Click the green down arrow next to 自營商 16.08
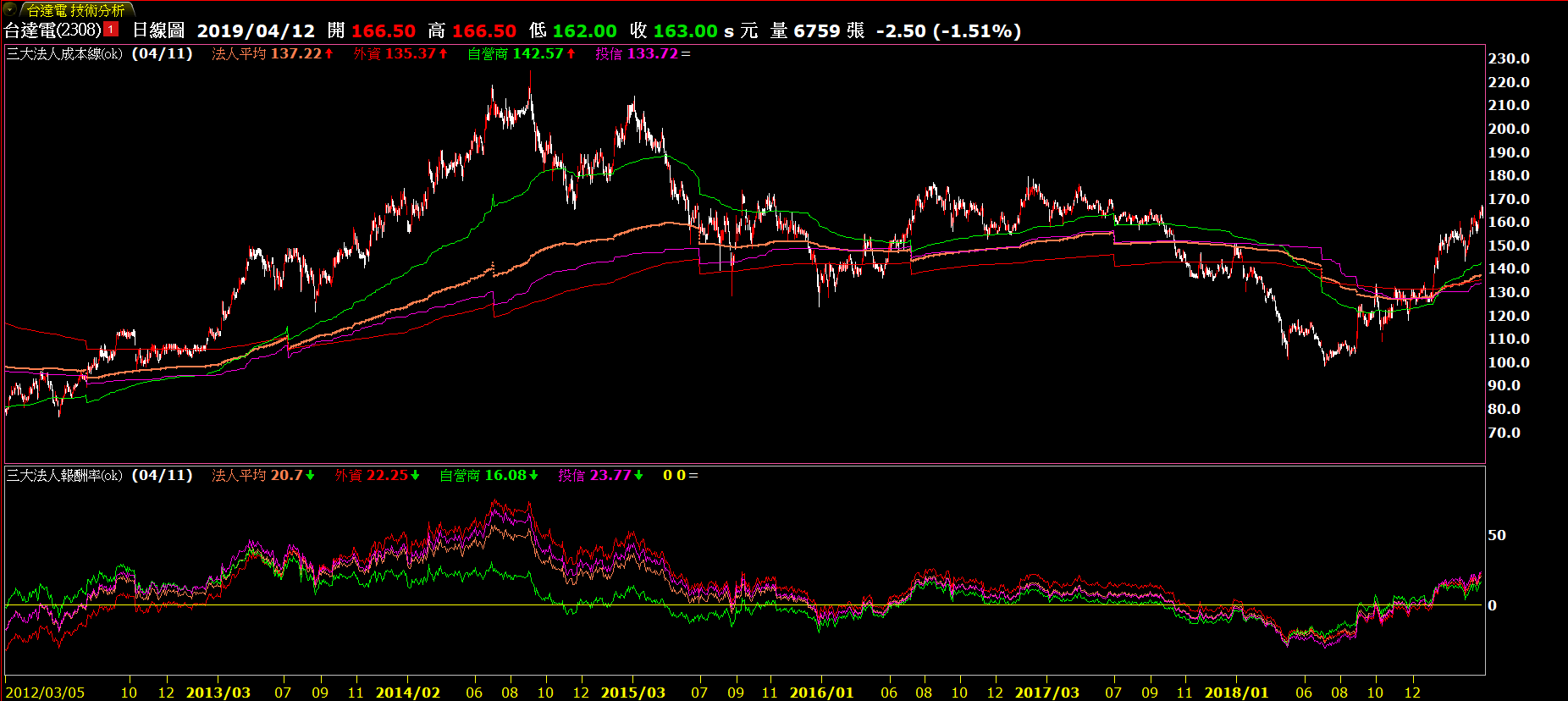Image resolution: width=1568 pixels, height=701 pixels. pyautogui.click(x=533, y=475)
